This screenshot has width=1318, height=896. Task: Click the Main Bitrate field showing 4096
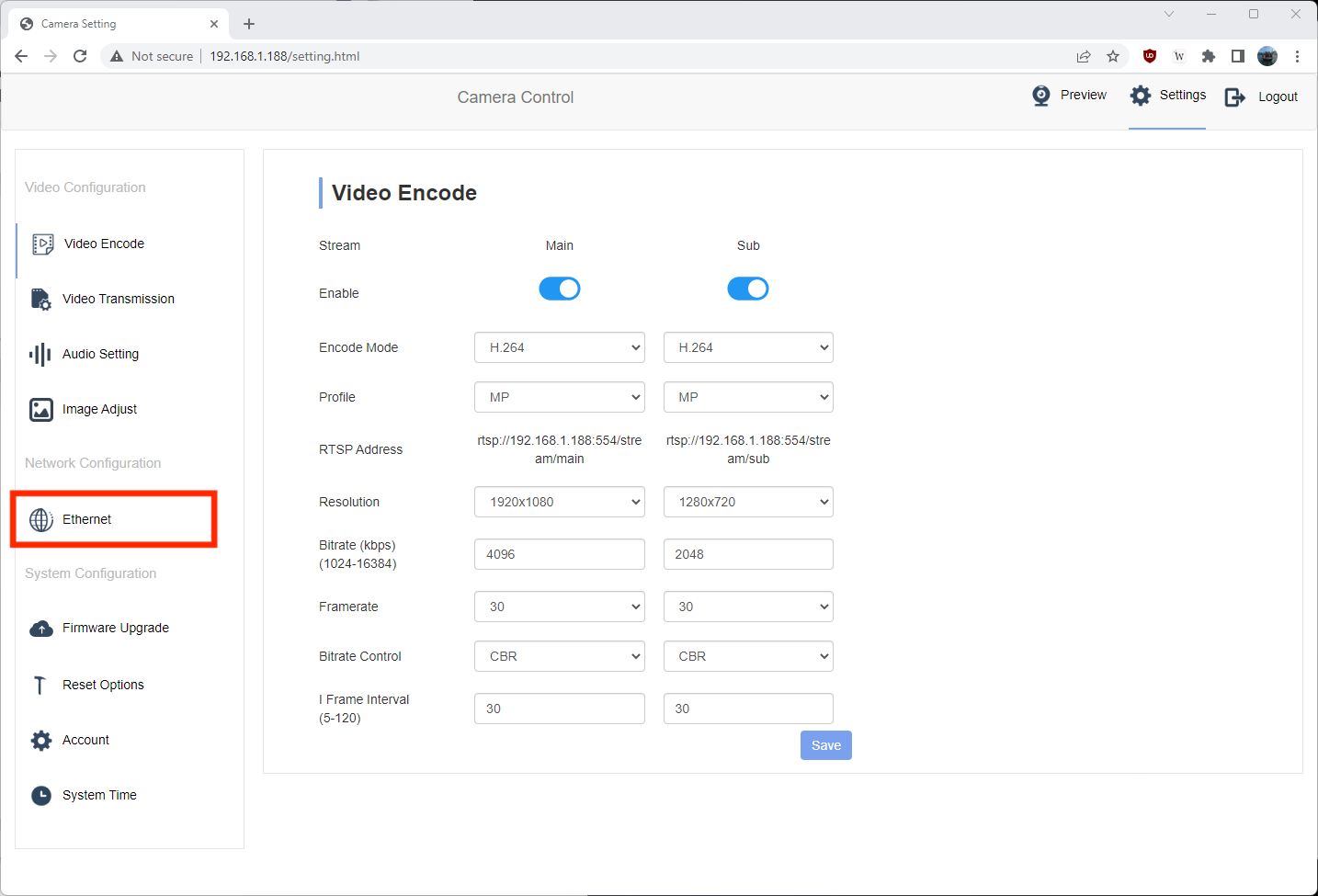559,555
